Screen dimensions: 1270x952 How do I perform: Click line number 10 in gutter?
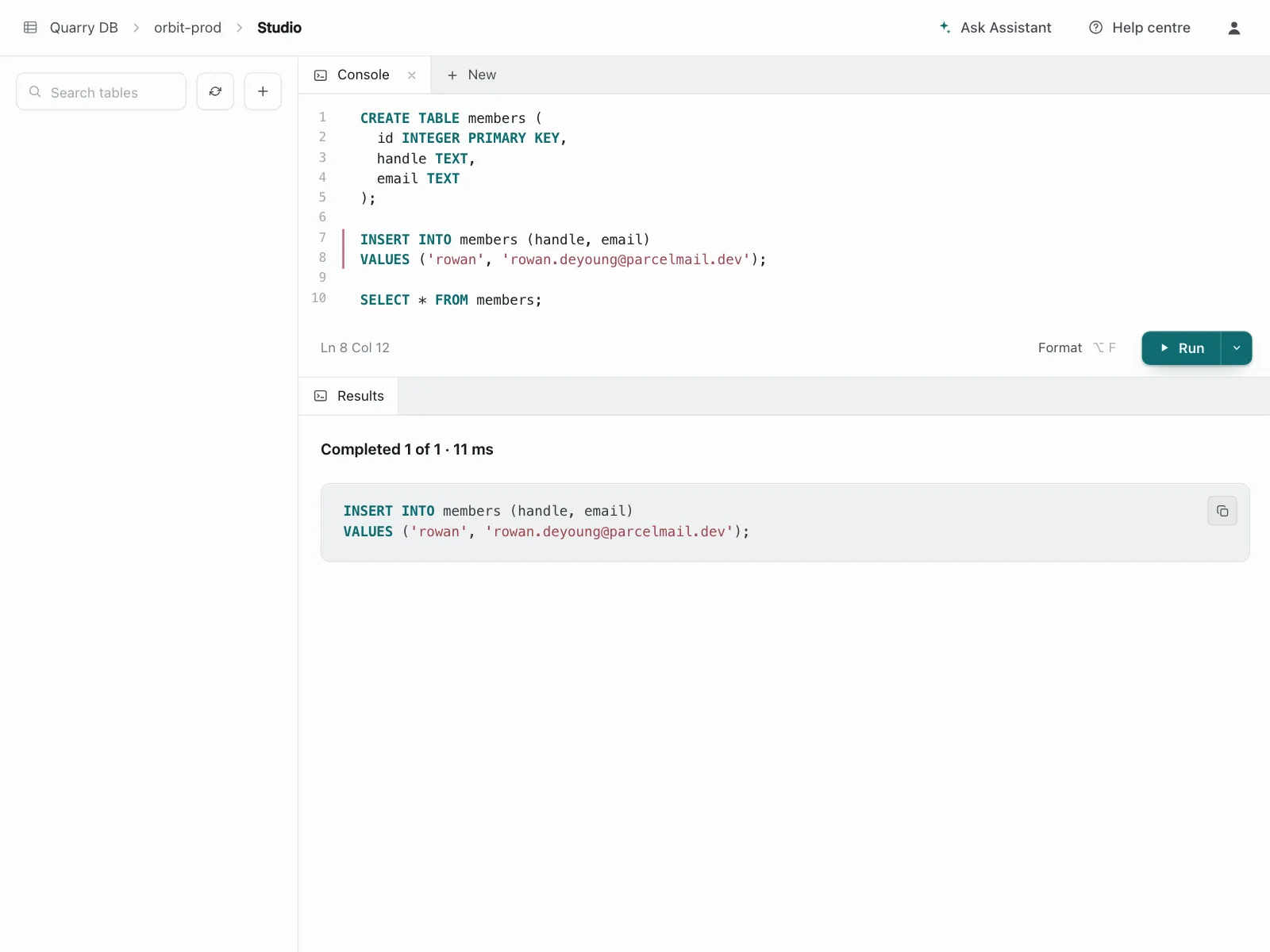[319, 297]
